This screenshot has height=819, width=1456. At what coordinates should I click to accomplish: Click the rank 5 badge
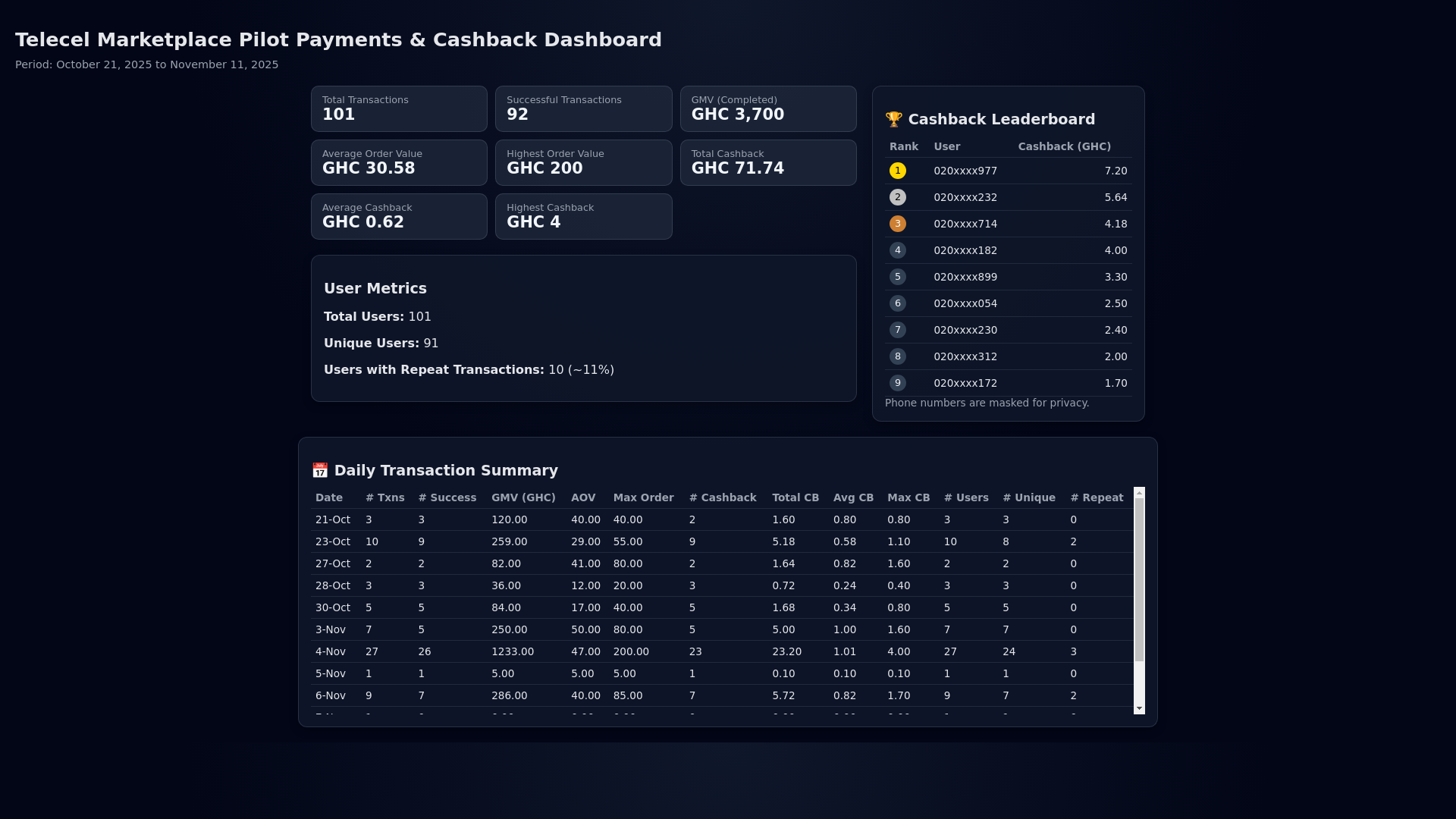pyautogui.click(x=898, y=277)
